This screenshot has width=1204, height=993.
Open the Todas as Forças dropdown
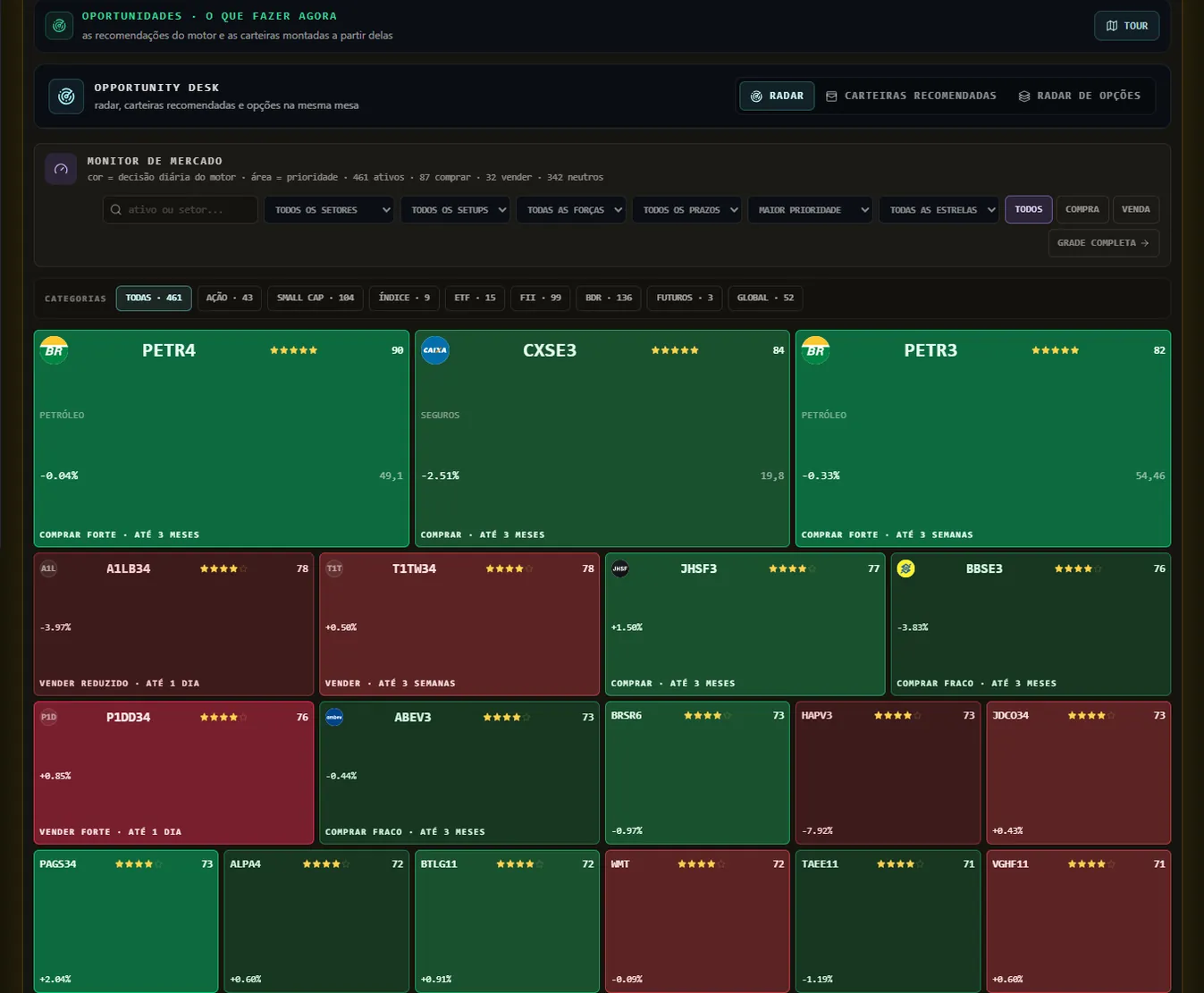pyautogui.click(x=571, y=210)
